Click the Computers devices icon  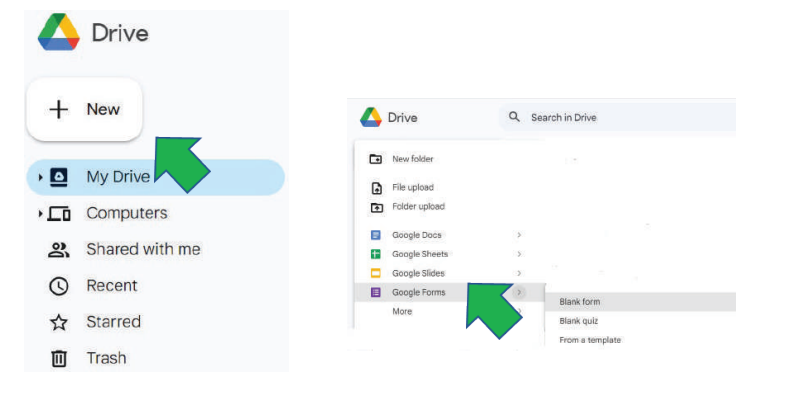pyautogui.click(x=59, y=214)
